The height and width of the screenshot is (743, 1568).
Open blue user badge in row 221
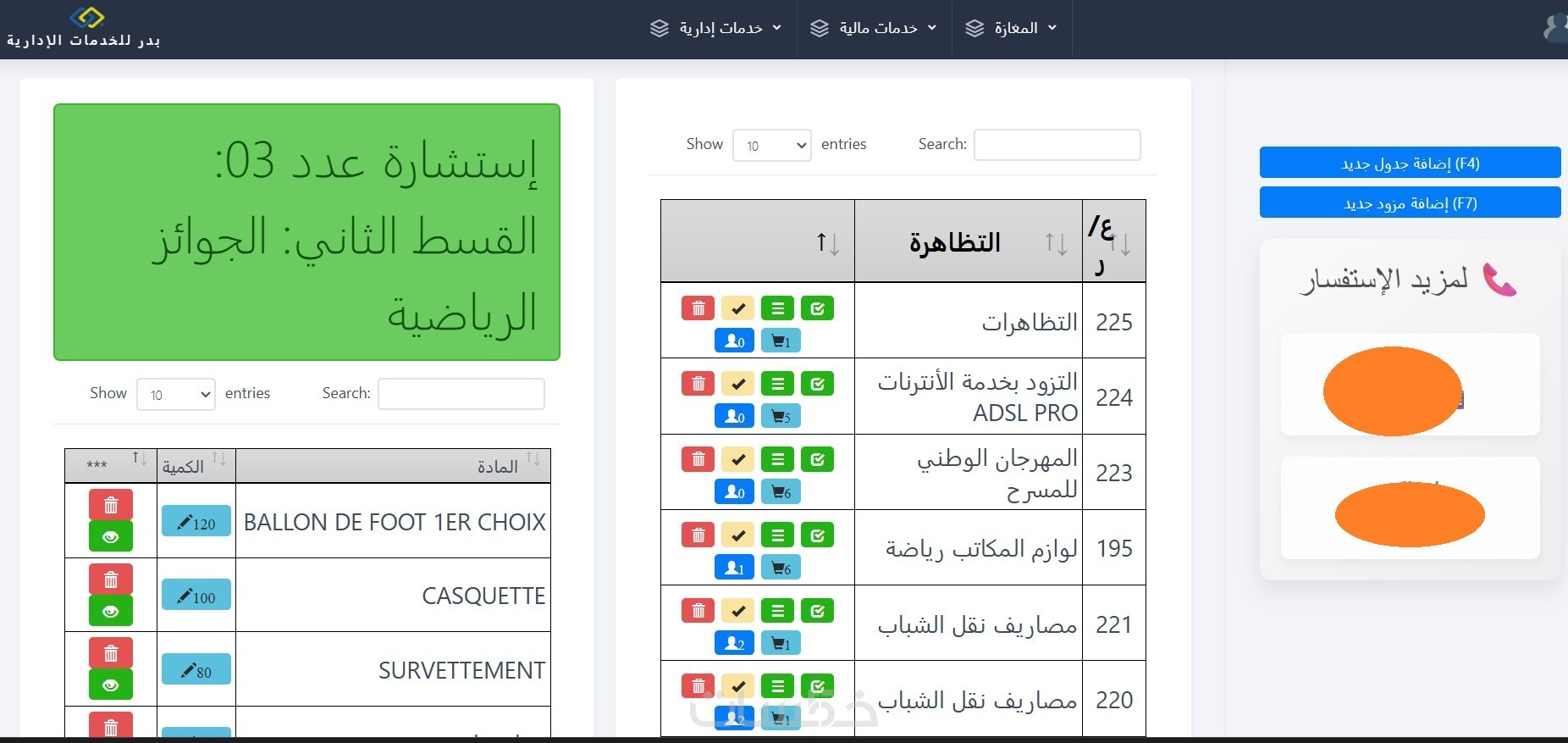pyautogui.click(x=734, y=644)
